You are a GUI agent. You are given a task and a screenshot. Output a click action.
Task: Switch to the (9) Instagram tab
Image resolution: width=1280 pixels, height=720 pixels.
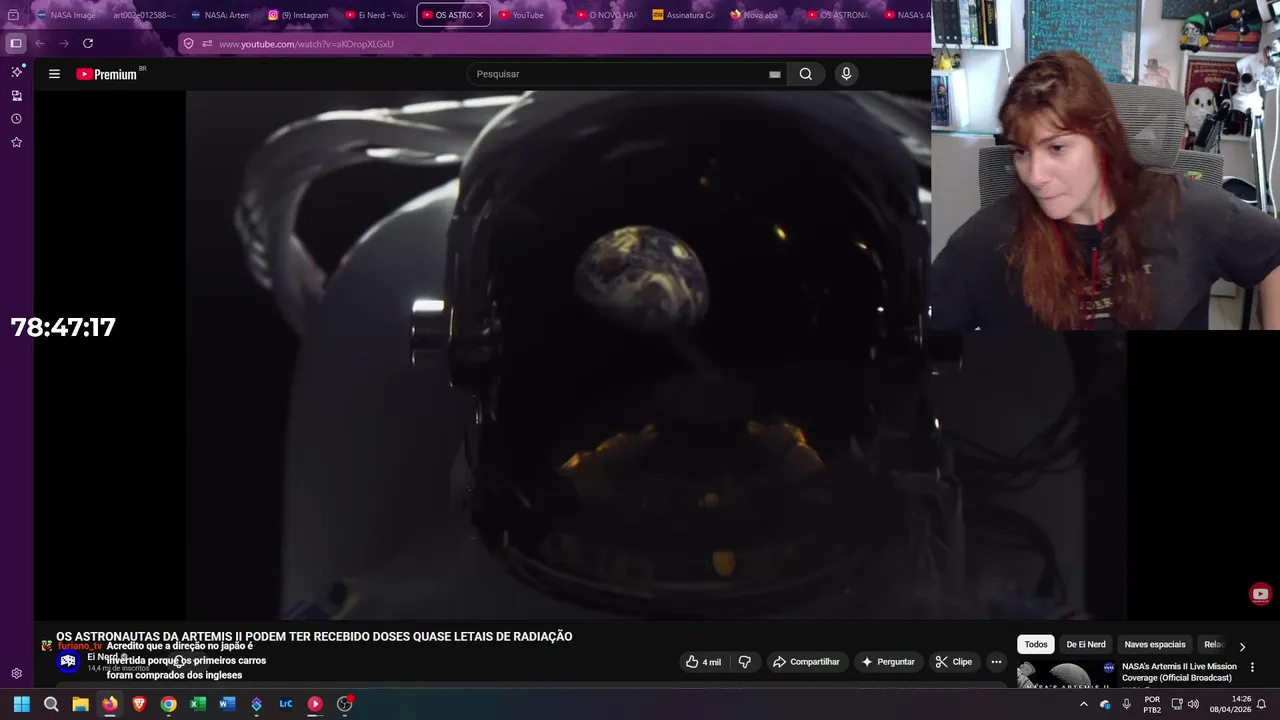[x=298, y=15]
